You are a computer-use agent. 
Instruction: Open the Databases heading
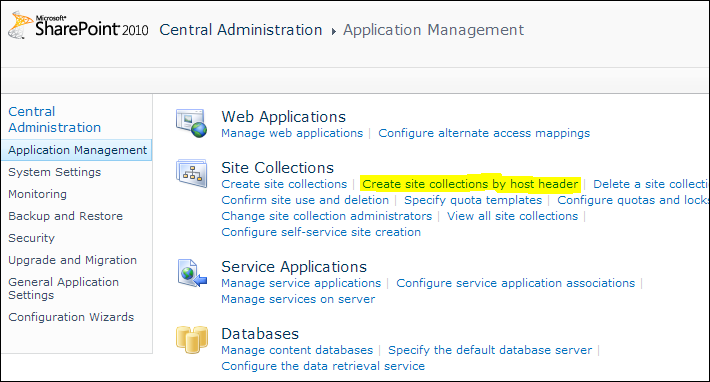pos(260,334)
